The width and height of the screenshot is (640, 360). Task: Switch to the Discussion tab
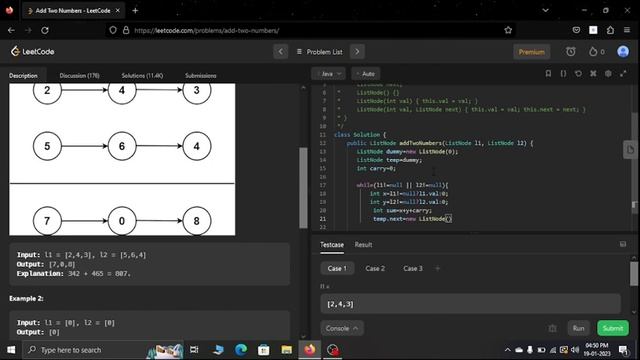79,76
